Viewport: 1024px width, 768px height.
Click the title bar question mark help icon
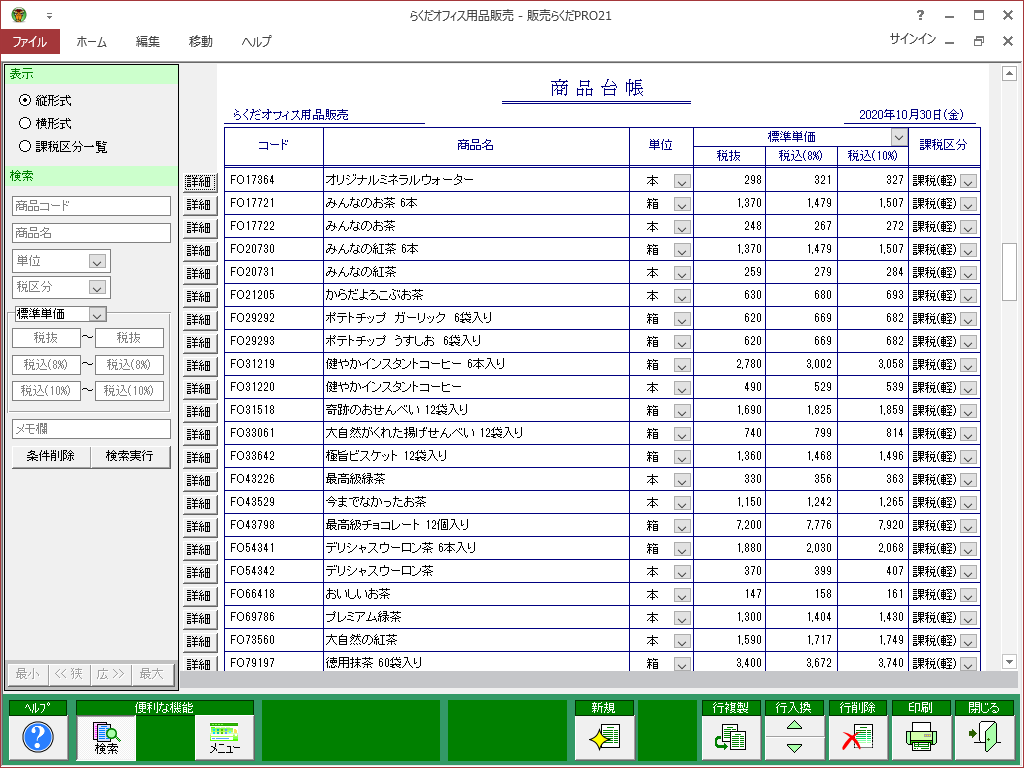920,15
